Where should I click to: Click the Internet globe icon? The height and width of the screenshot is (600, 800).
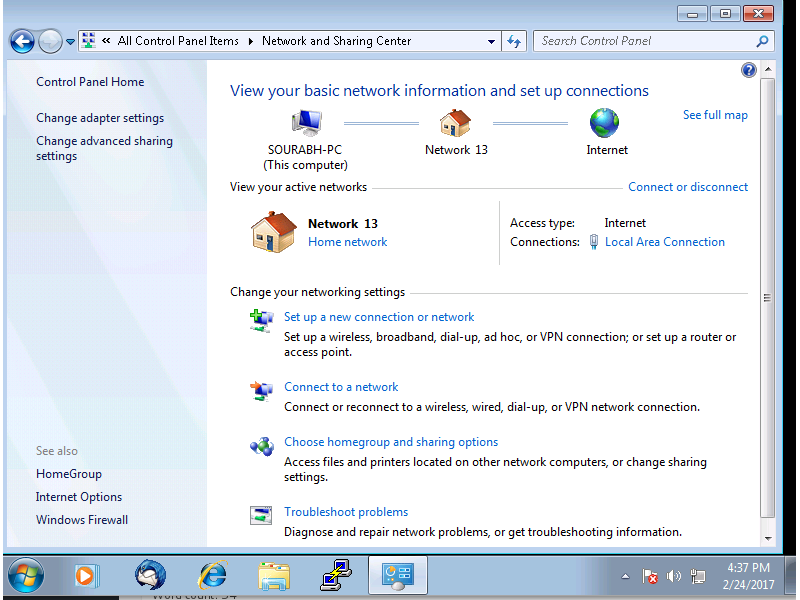(x=605, y=123)
